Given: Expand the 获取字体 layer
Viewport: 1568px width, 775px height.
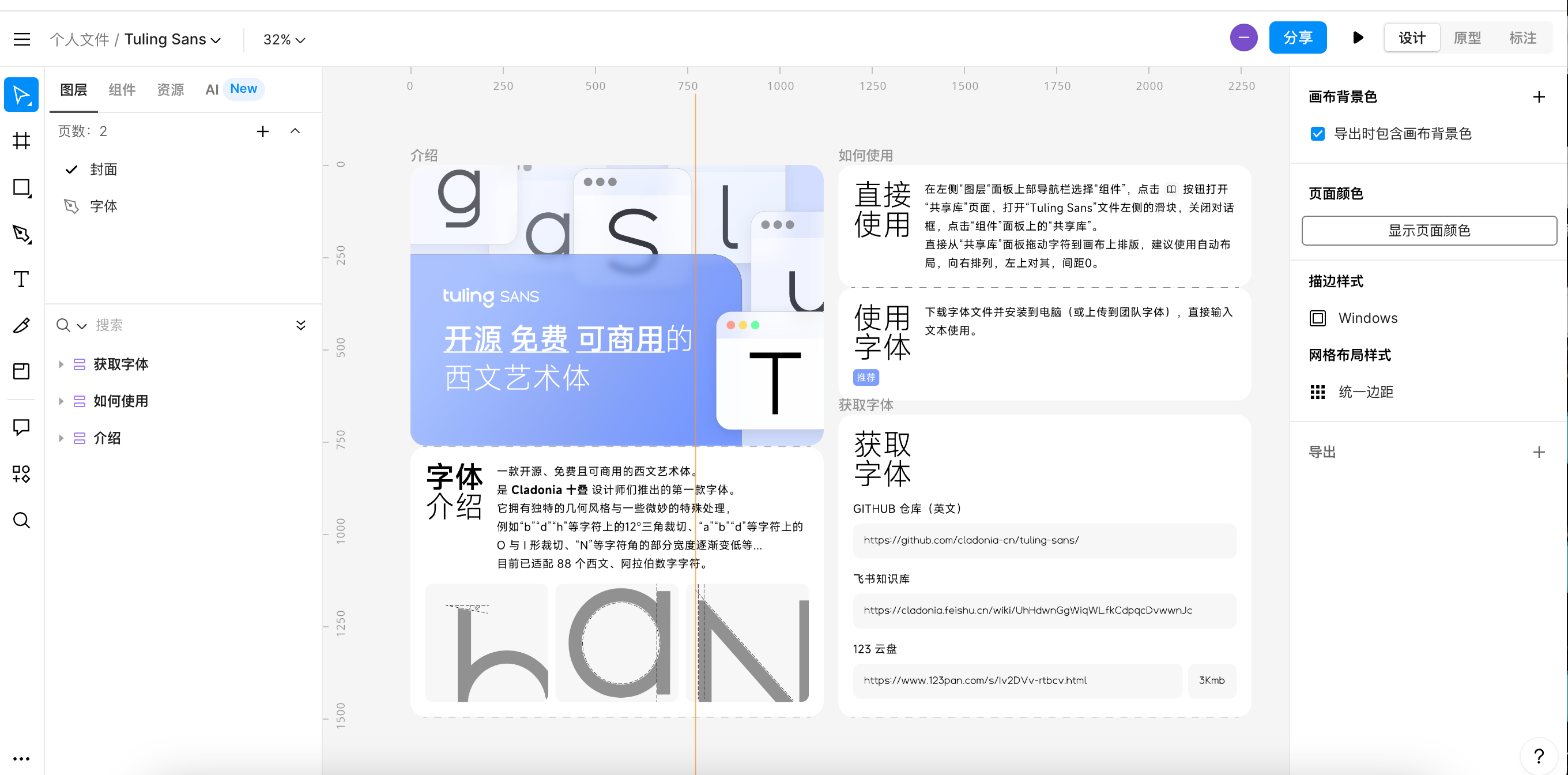Looking at the screenshot, I should [61, 364].
